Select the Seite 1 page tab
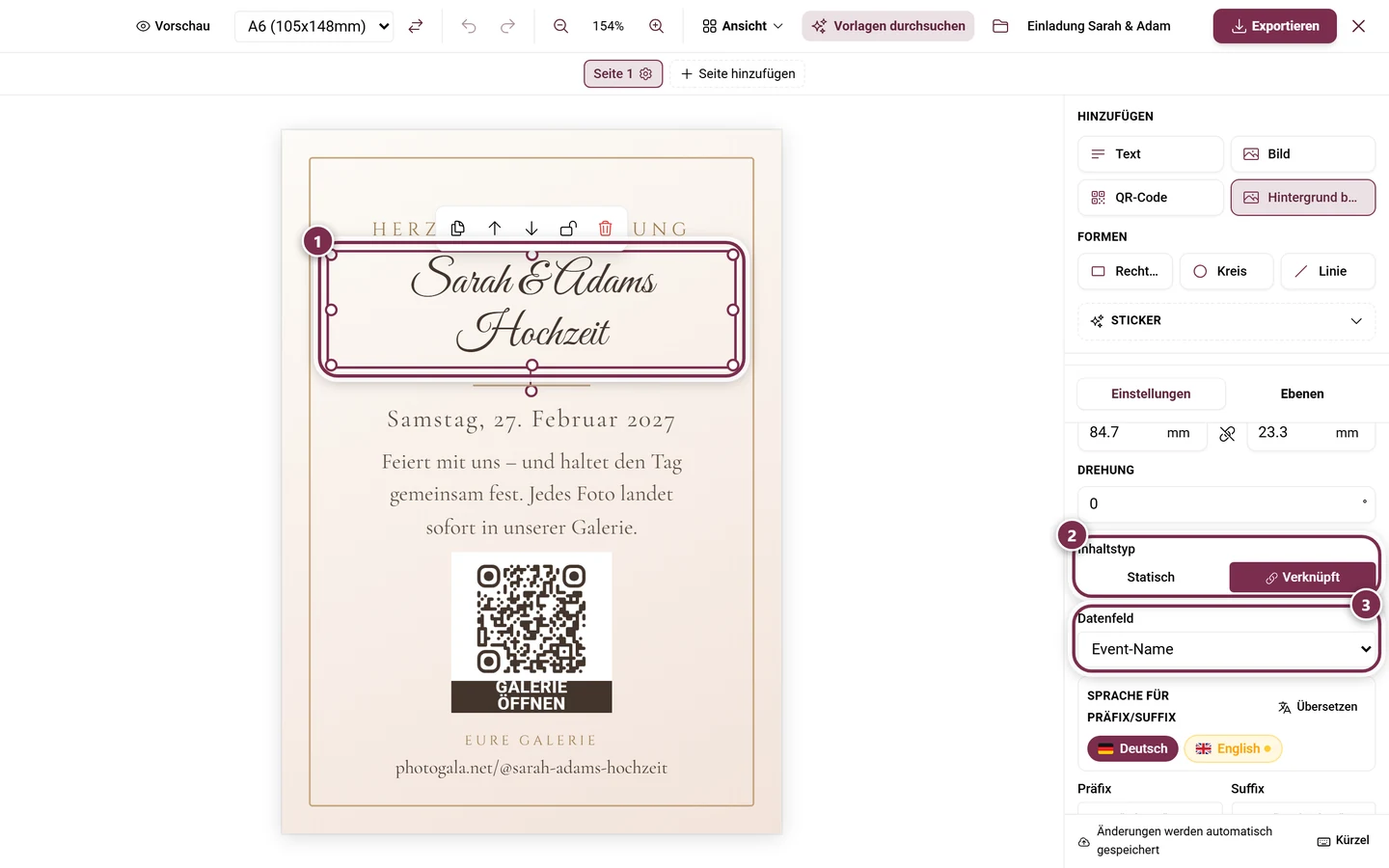 [x=613, y=73]
